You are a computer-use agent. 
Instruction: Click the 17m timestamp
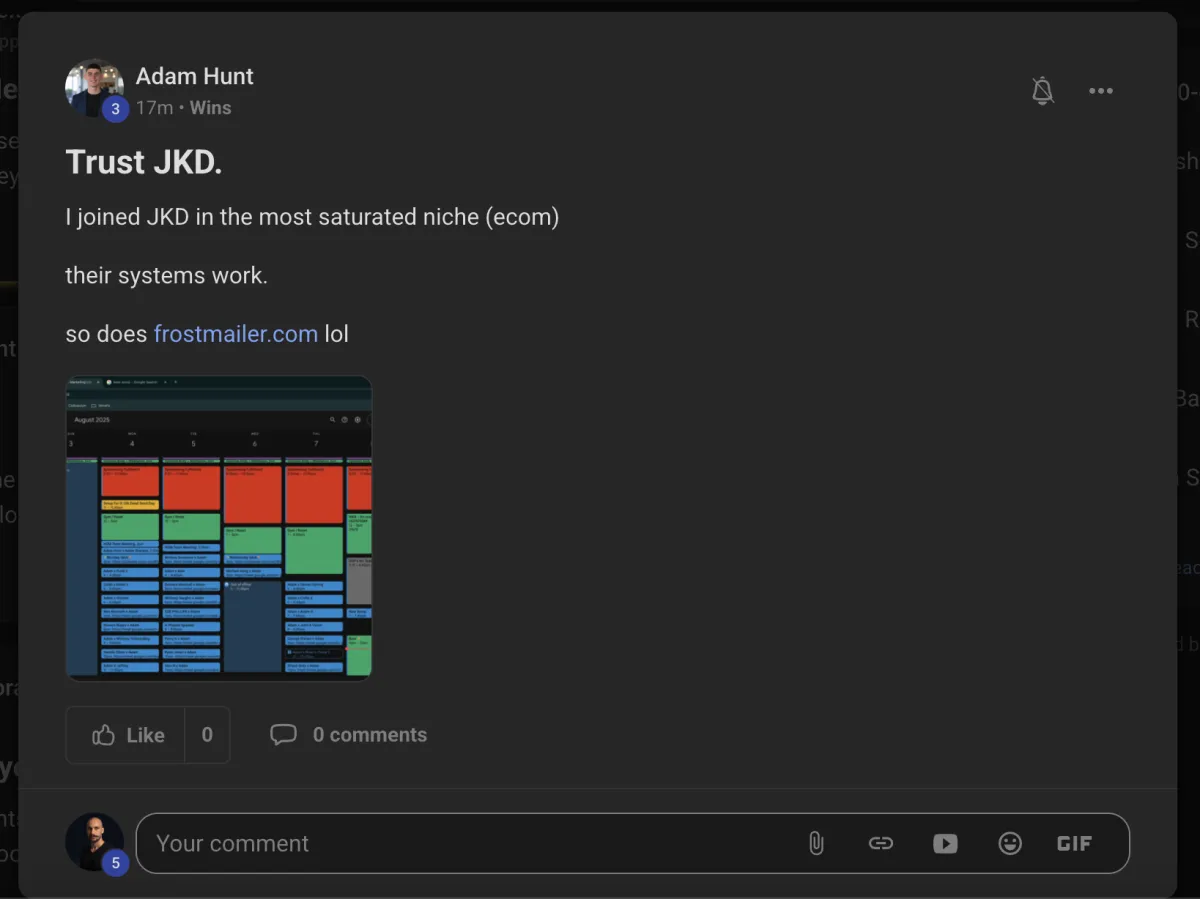(154, 107)
